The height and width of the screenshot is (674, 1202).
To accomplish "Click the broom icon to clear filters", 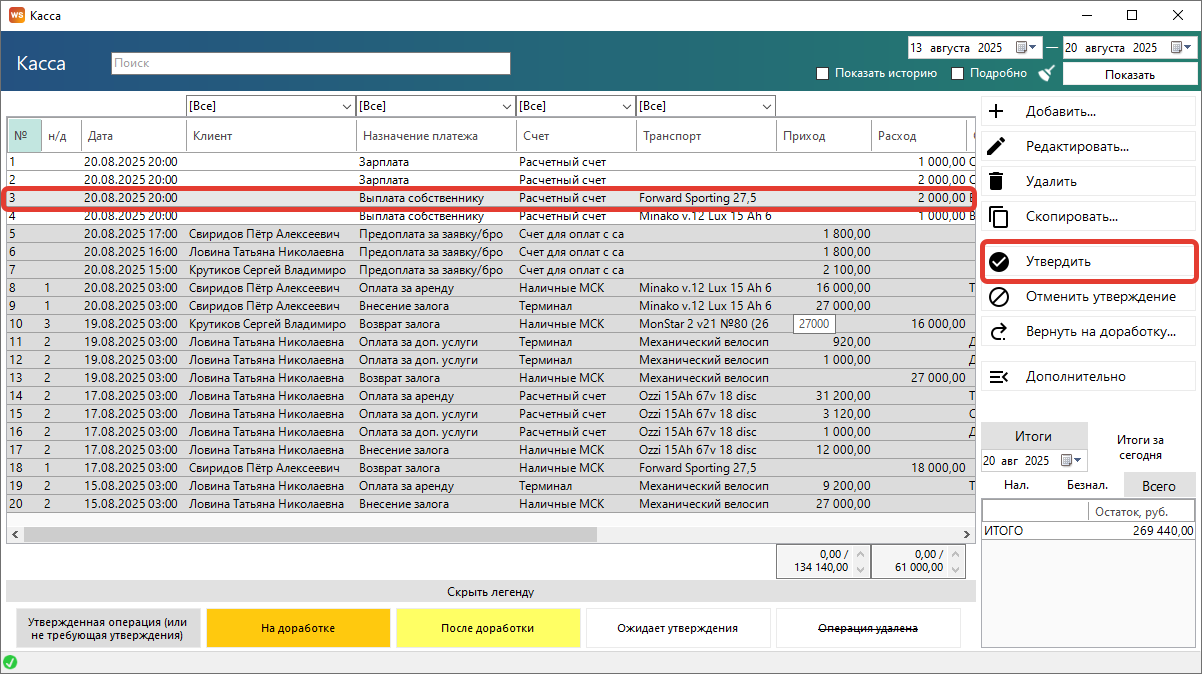I will point(1047,73).
